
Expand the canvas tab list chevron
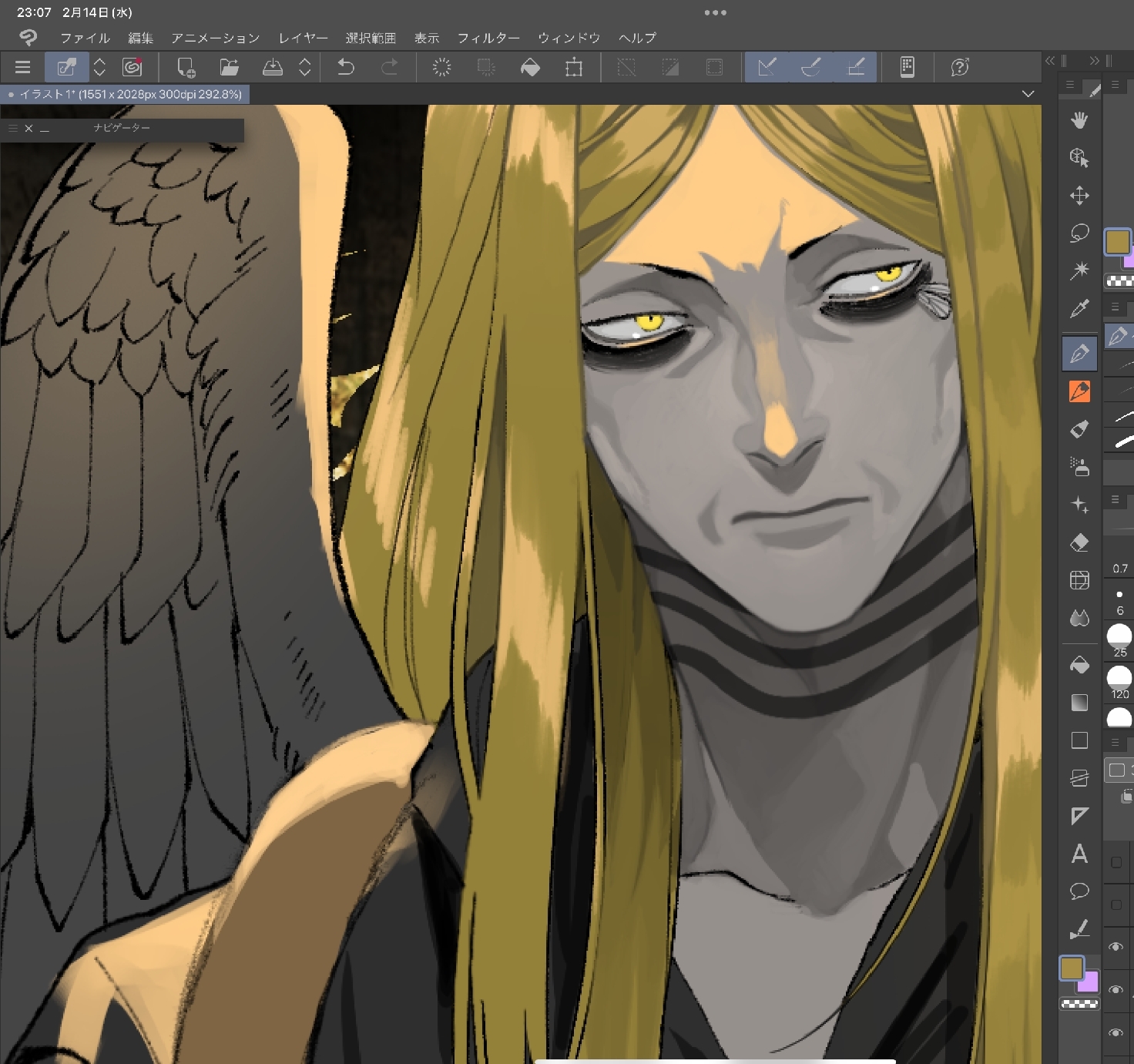[1028, 94]
